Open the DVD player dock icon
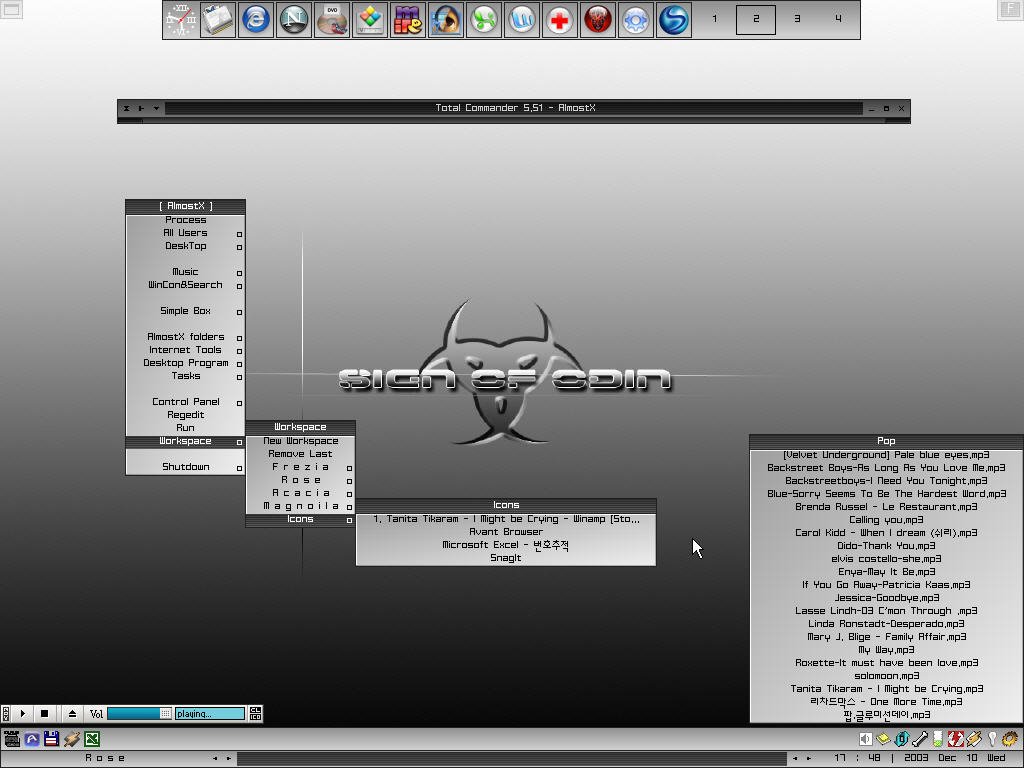1024x768 pixels. pos(332,20)
